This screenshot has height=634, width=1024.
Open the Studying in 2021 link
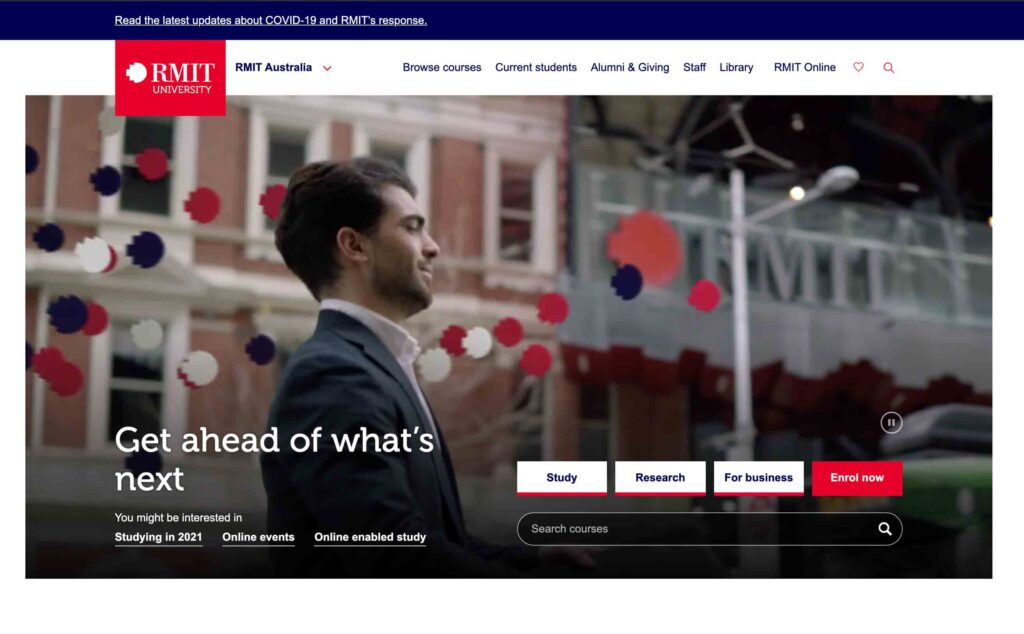point(158,537)
